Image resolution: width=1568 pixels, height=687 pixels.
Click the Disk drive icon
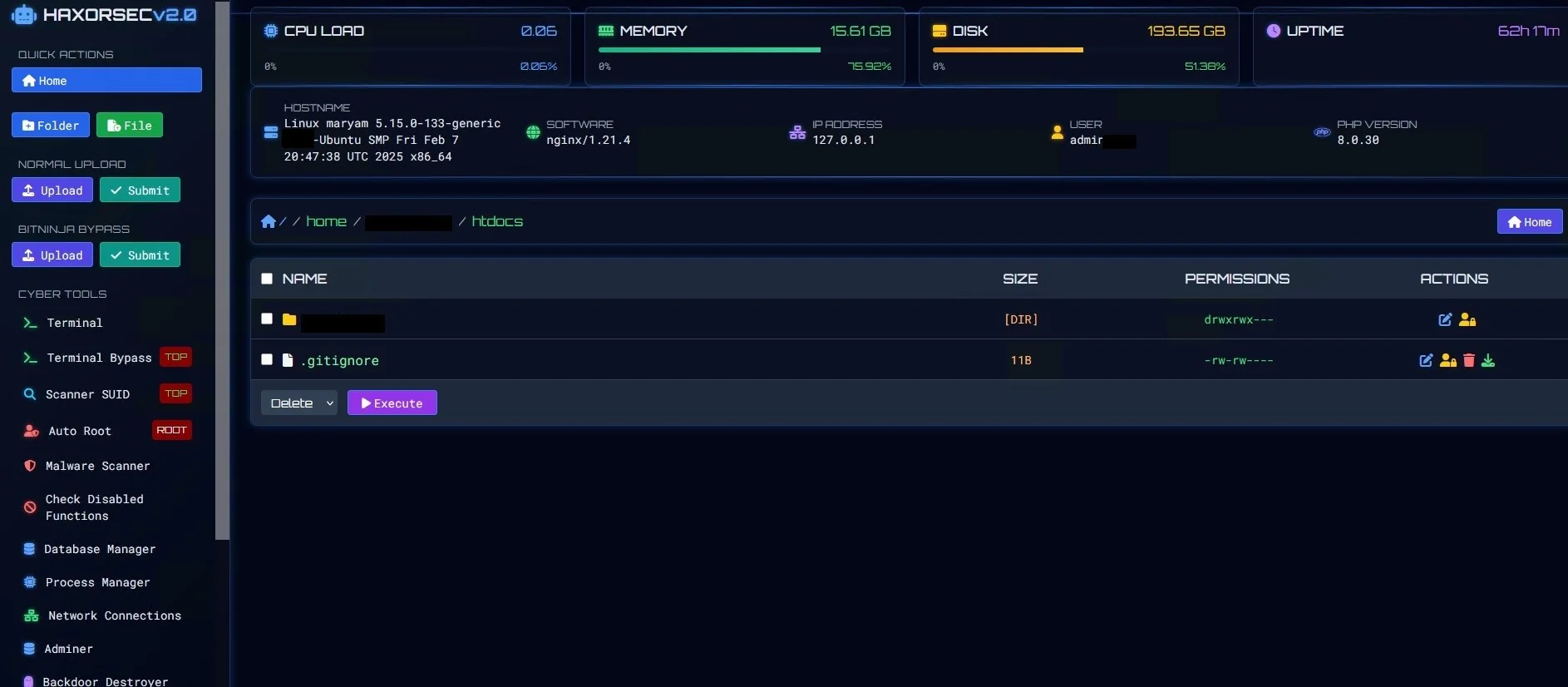tap(939, 31)
